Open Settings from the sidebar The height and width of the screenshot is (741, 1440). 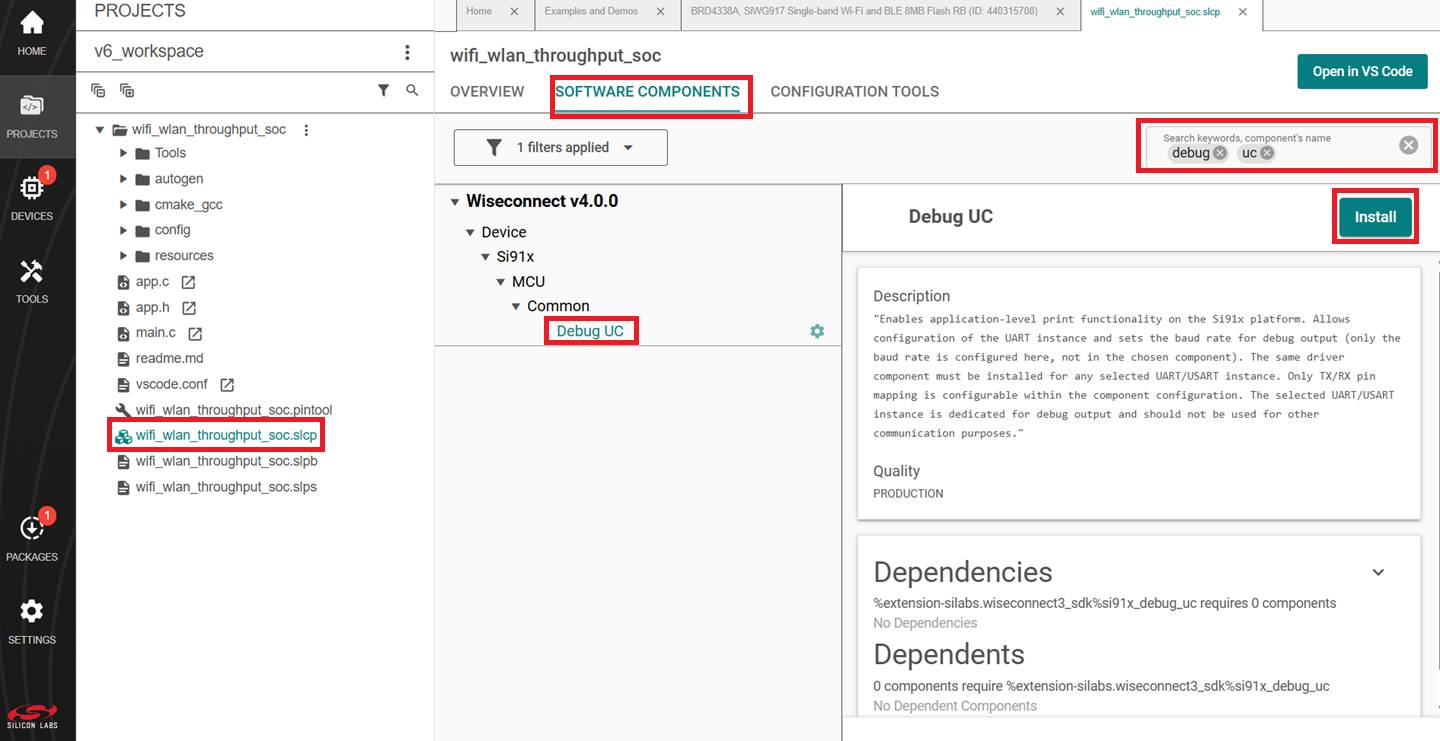[x=32, y=620]
